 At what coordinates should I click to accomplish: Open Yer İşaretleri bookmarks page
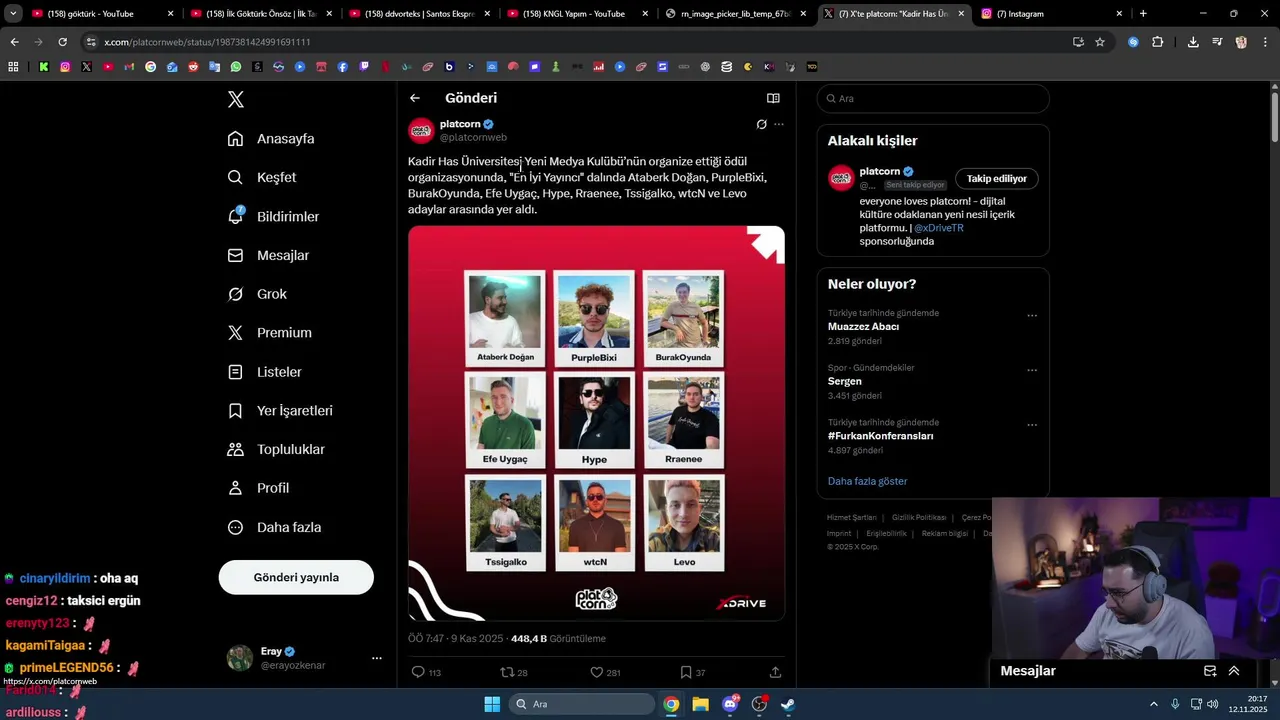point(280,411)
